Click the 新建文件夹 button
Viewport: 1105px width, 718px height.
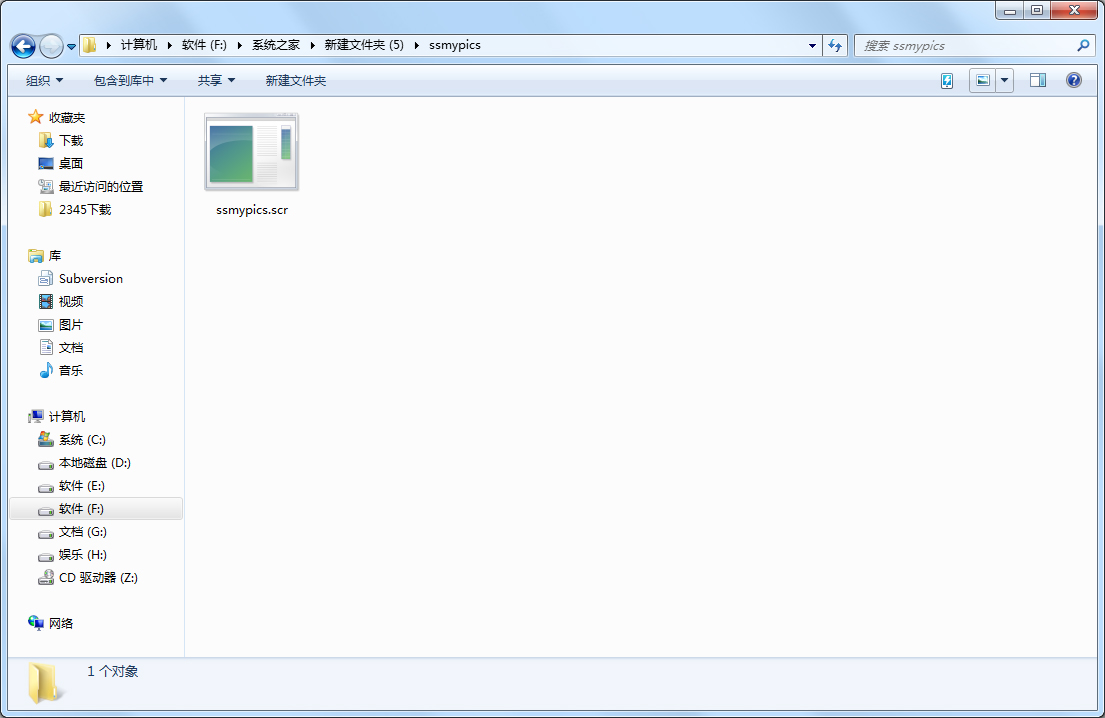pyautogui.click(x=295, y=81)
